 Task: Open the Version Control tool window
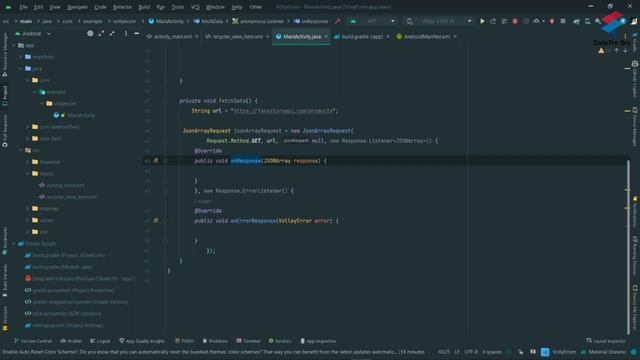33,341
